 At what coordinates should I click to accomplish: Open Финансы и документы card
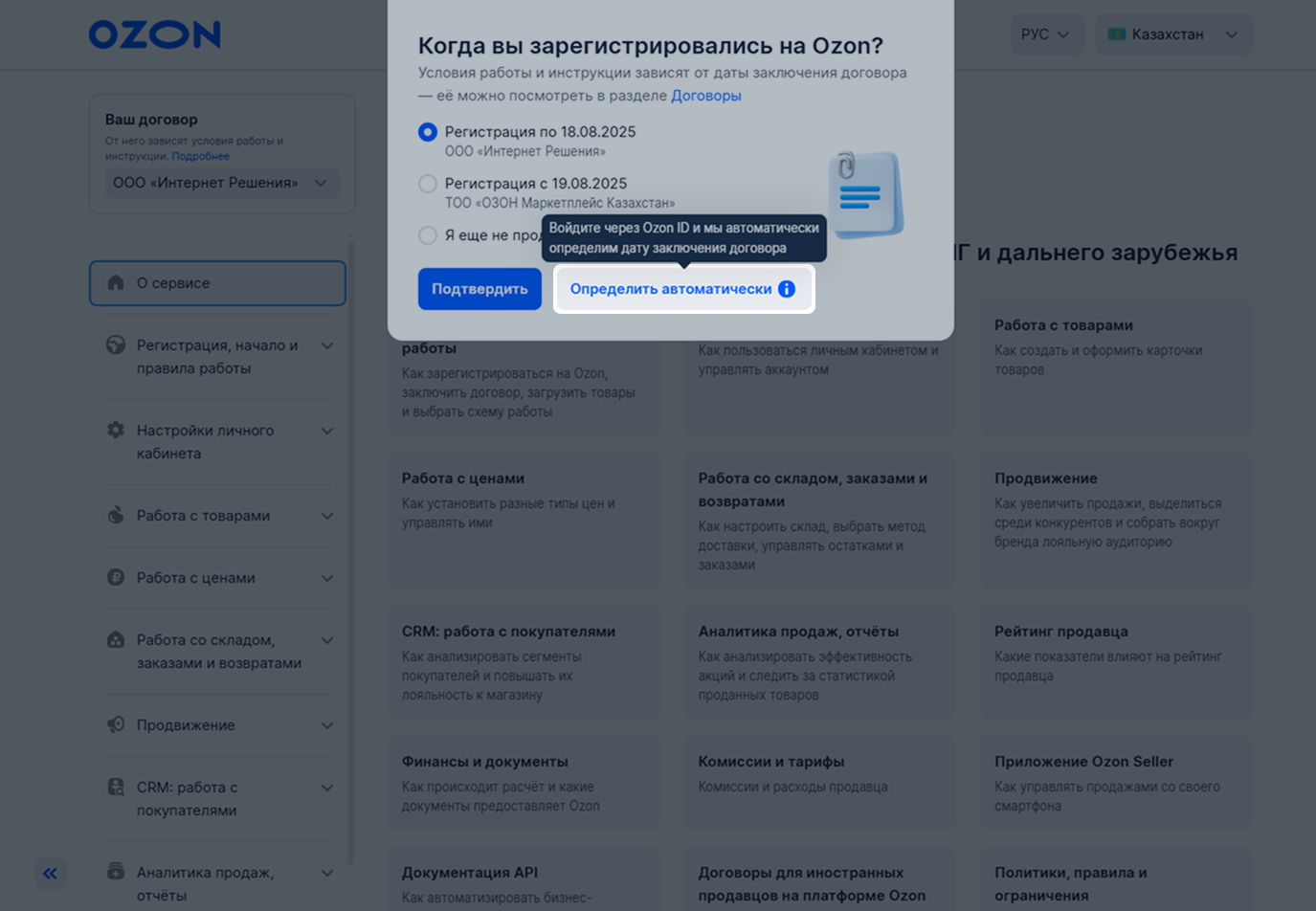(x=524, y=785)
